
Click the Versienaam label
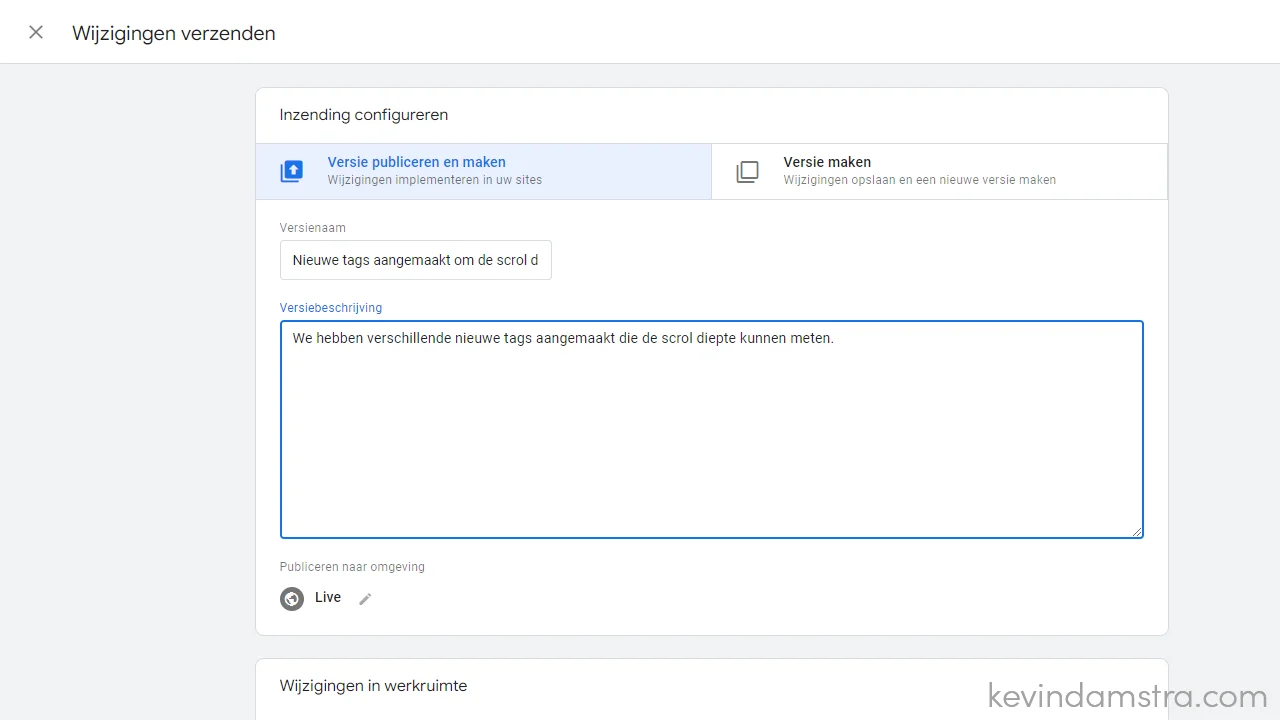click(x=313, y=227)
